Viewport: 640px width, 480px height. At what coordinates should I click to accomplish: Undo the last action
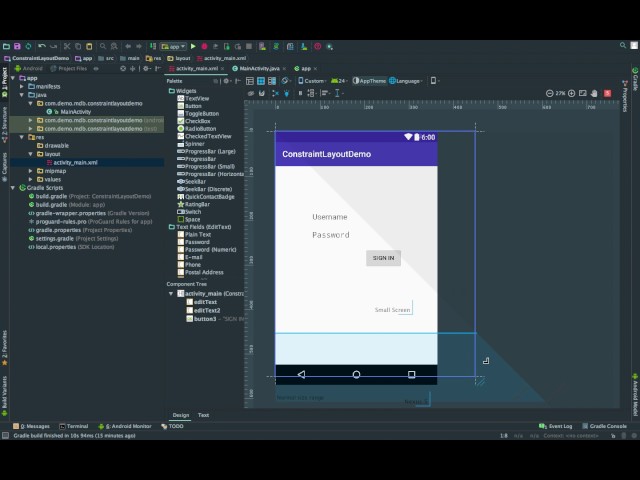click(x=42, y=47)
